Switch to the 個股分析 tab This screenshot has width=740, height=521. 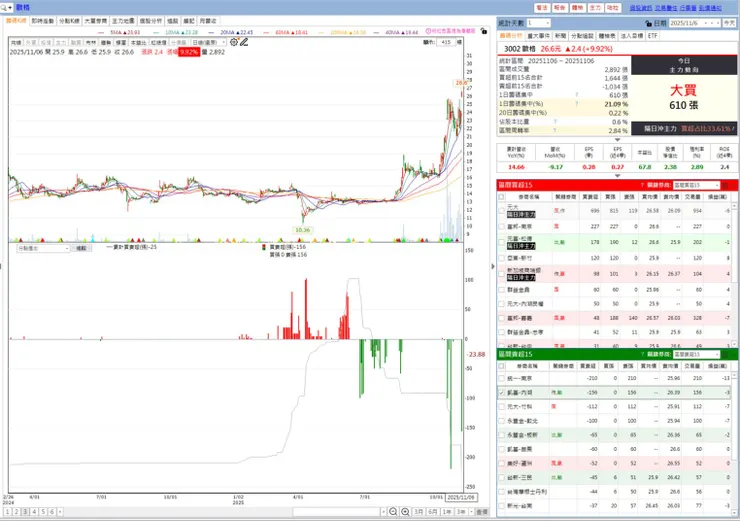pos(151,21)
